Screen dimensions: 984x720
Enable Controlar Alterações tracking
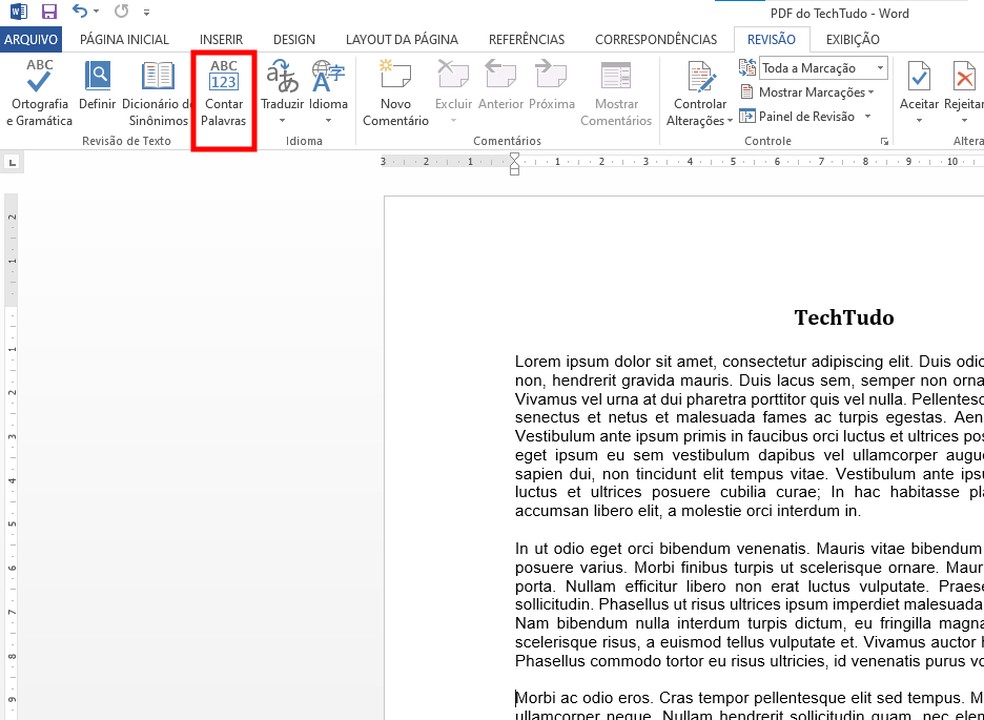[698, 88]
